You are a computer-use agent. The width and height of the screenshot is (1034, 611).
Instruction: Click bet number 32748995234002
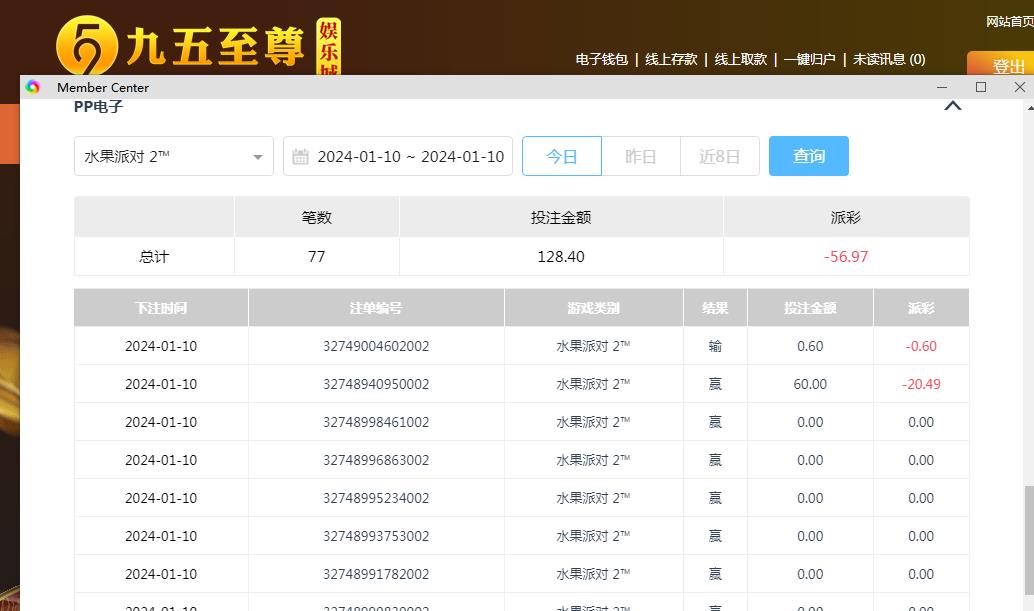(x=376, y=498)
